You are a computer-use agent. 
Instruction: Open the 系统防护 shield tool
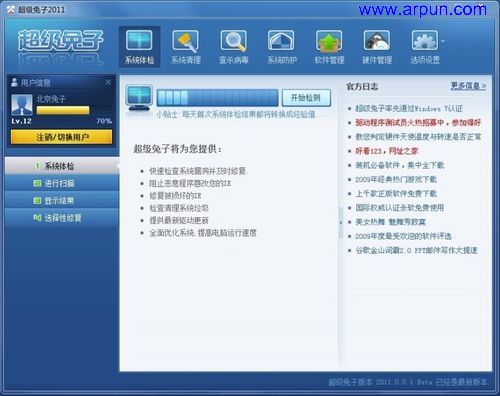point(281,47)
